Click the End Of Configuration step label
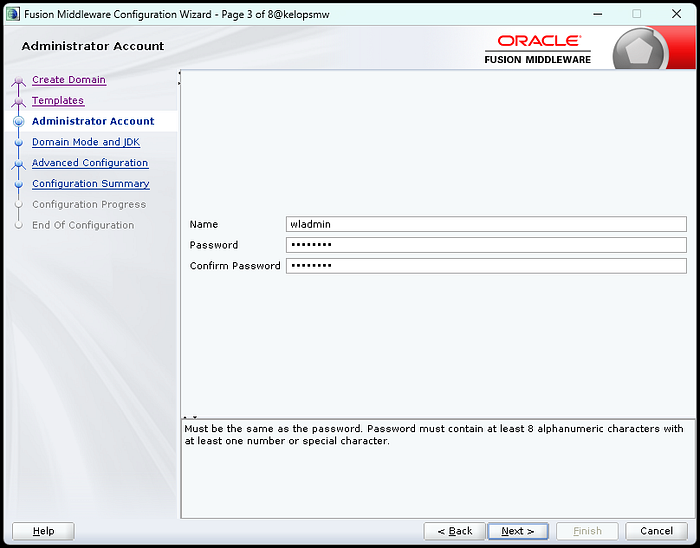The height and width of the screenshot is (548, 700). [83, 225]
